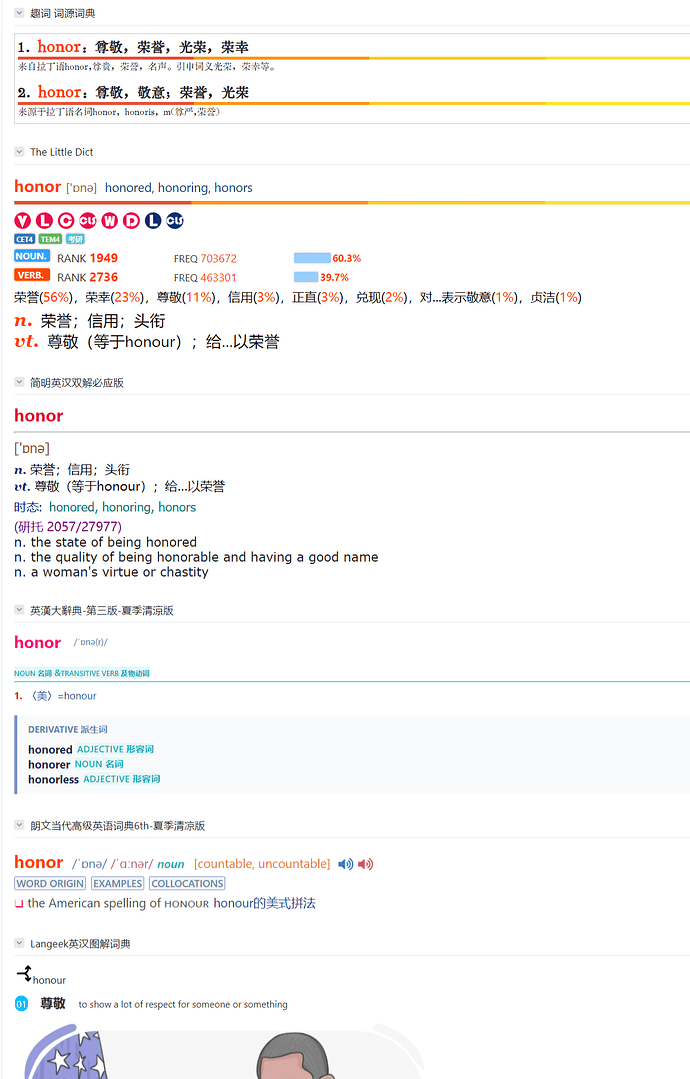Image resolution: width=690 pixels, height=1079 pixels.
Task: Click 尊敬 sense heading in Langeek
Action: [x=53, y=1003]
